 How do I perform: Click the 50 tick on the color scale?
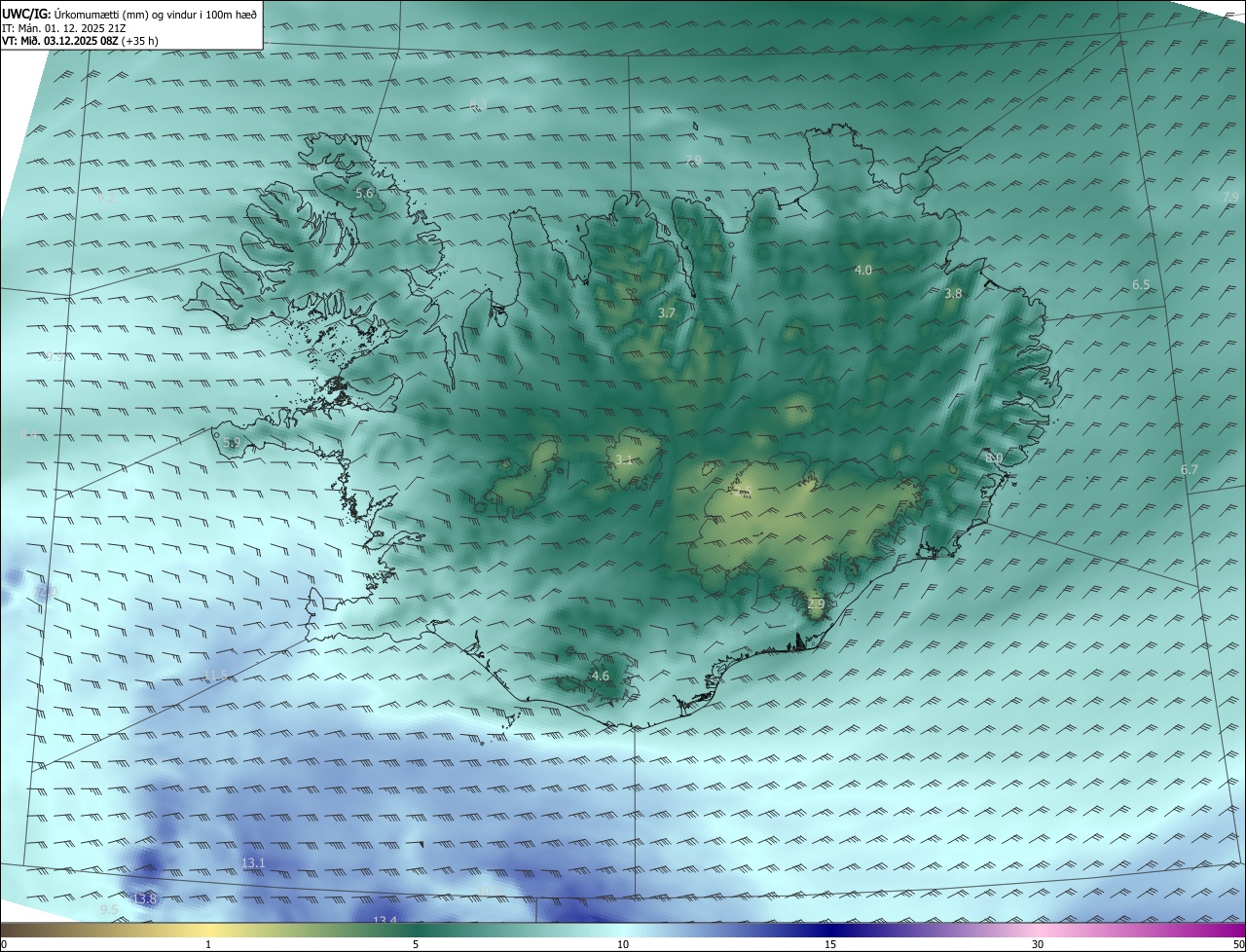click(1239, 944)
